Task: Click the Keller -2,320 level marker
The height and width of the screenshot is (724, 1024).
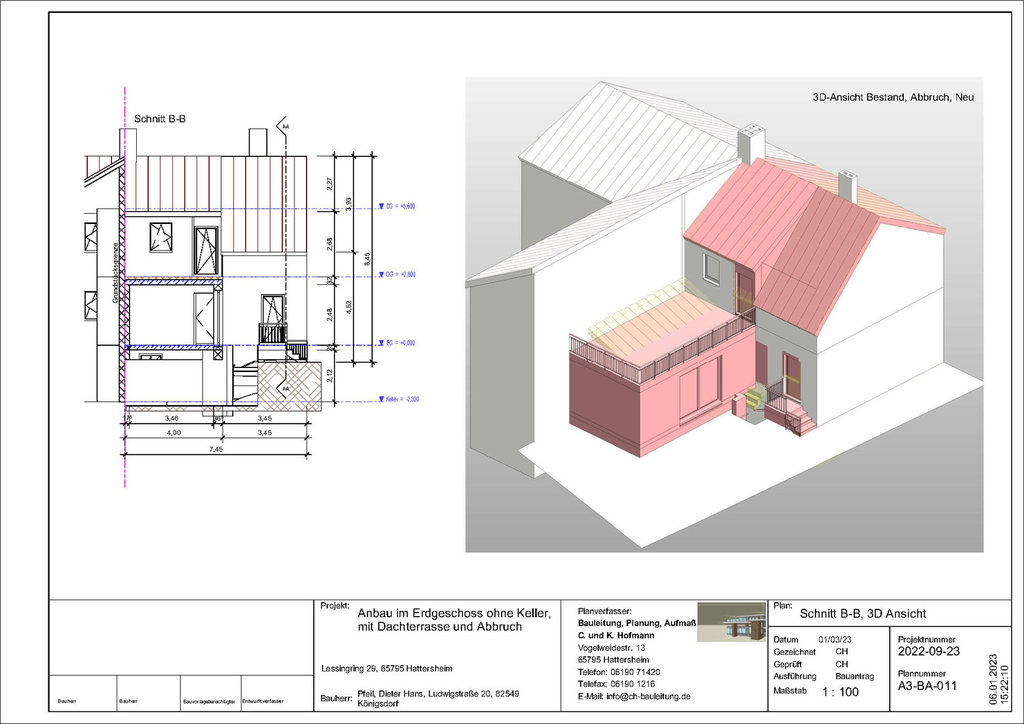Action: coord(379,398)
